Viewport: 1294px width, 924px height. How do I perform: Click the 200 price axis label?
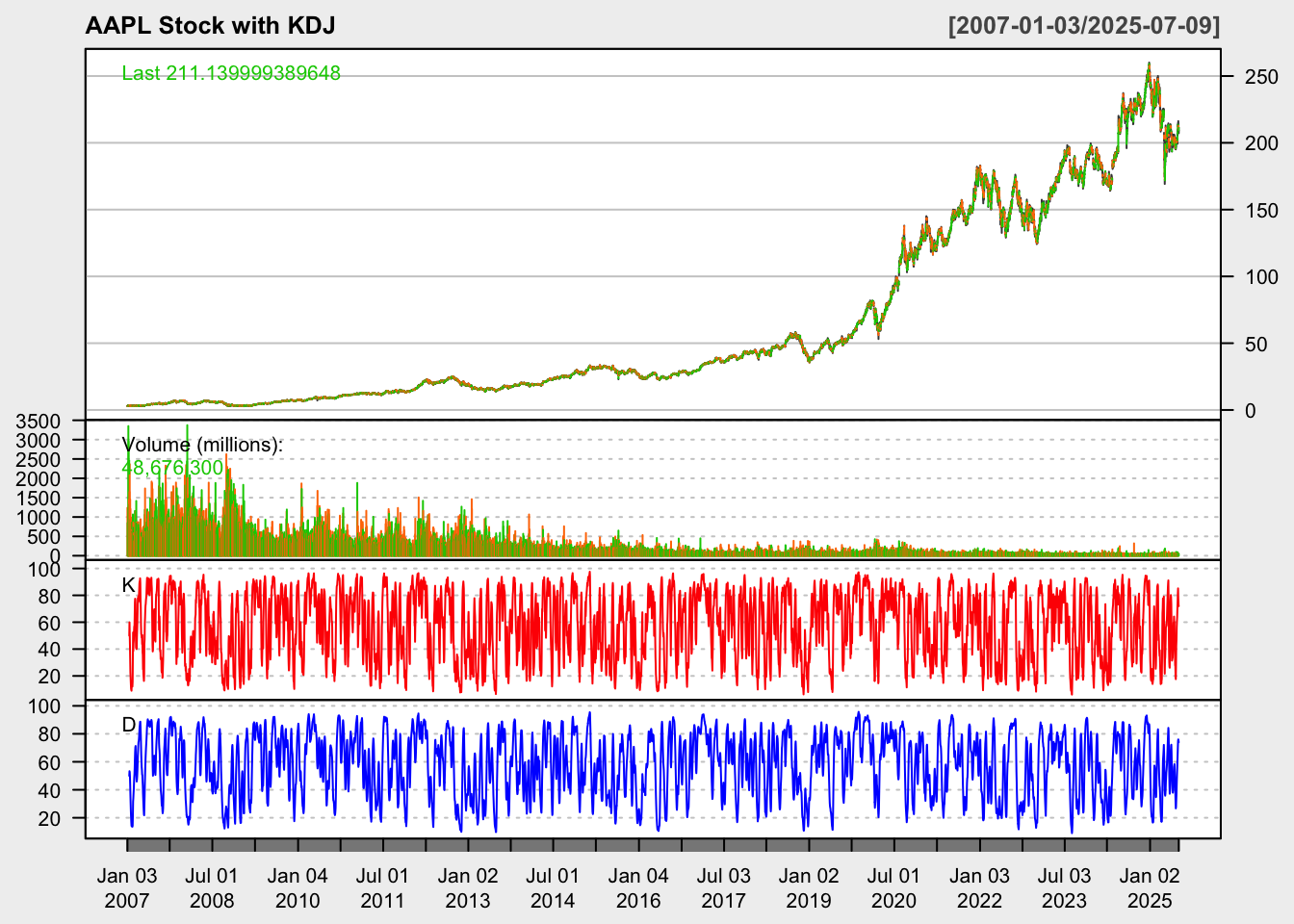coord(1261,143)
